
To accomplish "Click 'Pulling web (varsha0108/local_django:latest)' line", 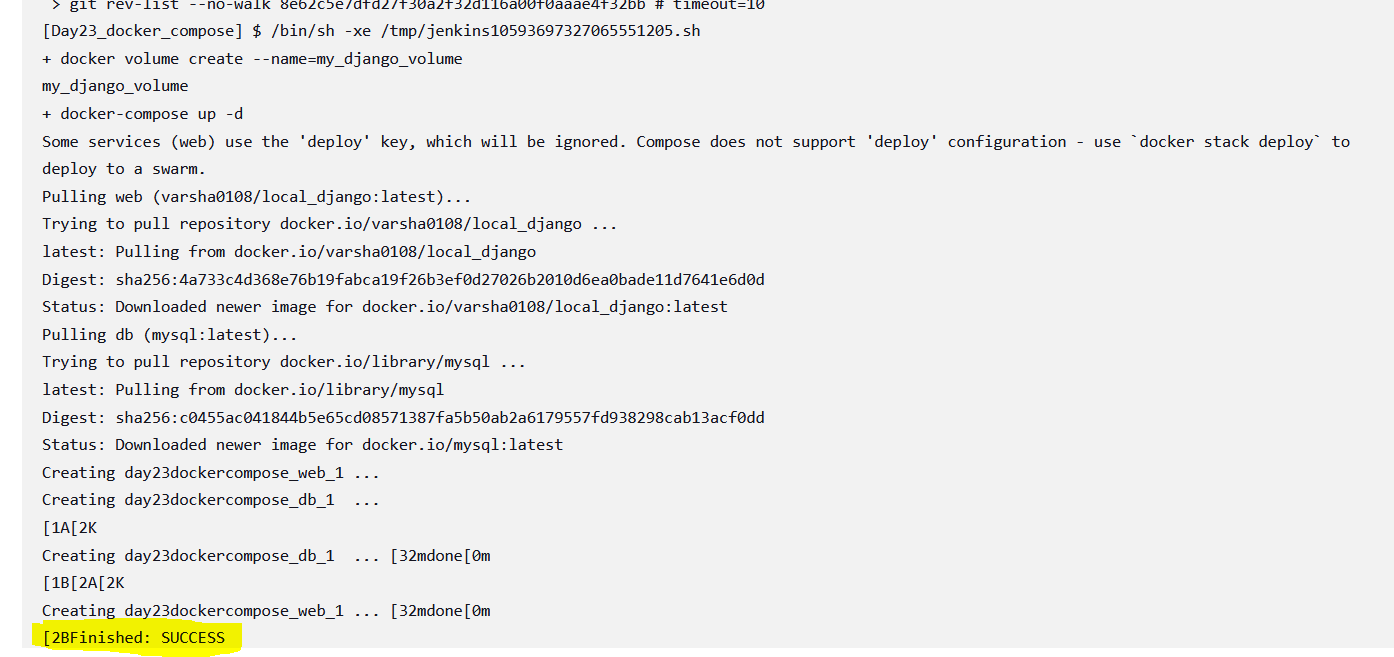I will pyautogui.click(x=257, y=197).
